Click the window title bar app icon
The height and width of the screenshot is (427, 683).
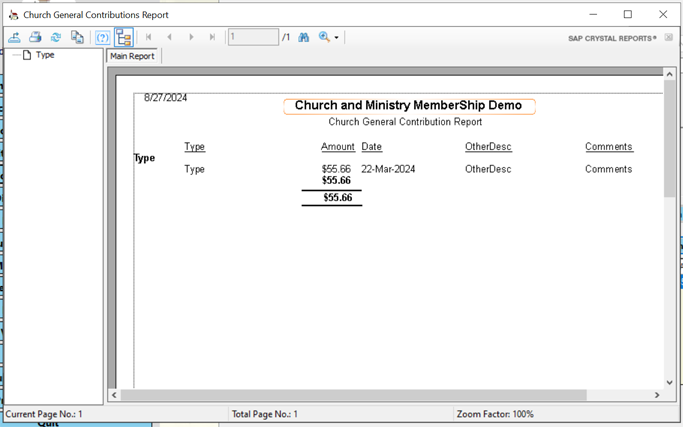coord(14,15)
